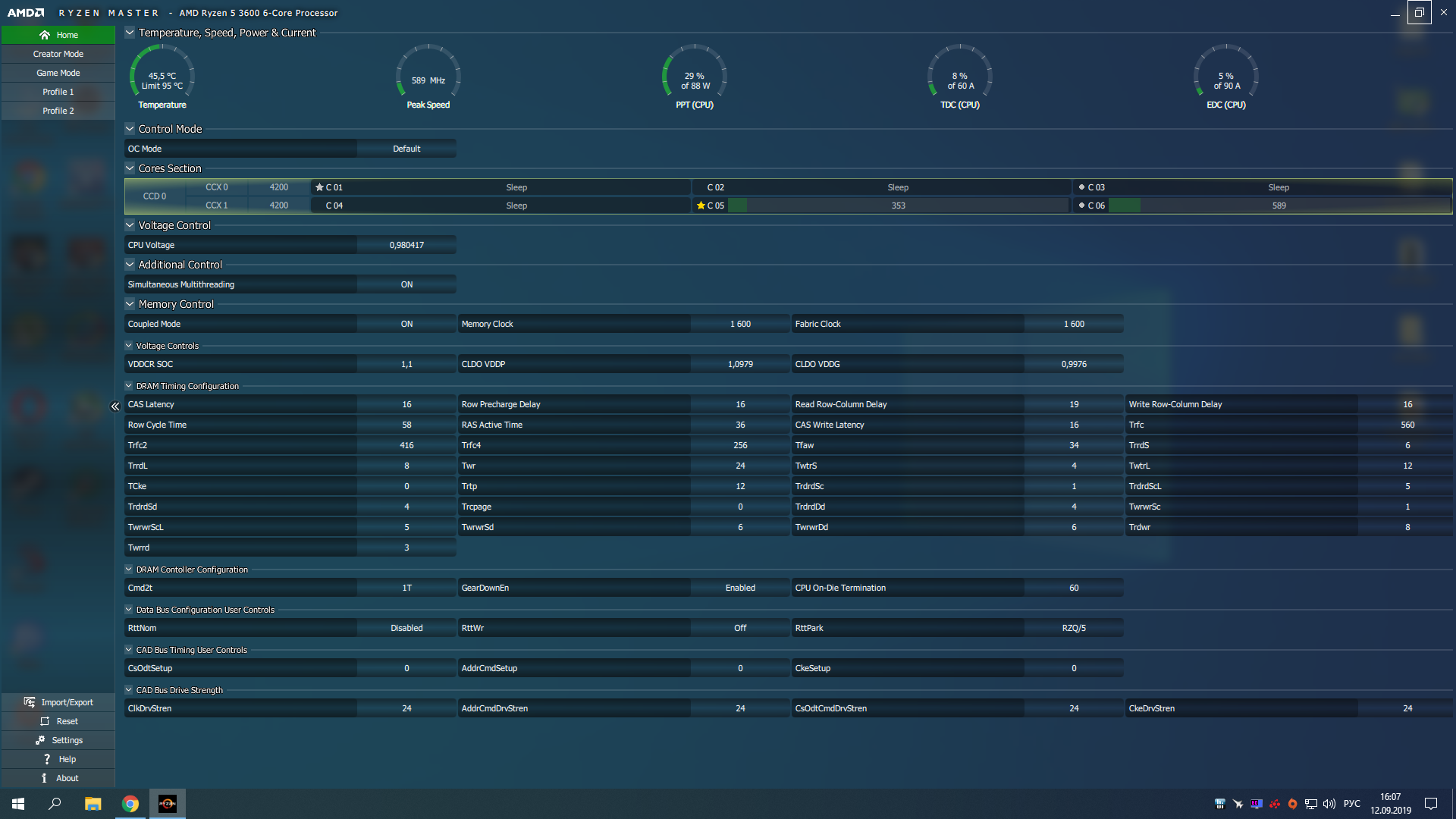
Task: Click the Home house icon
Action: (x=45, y=35)
